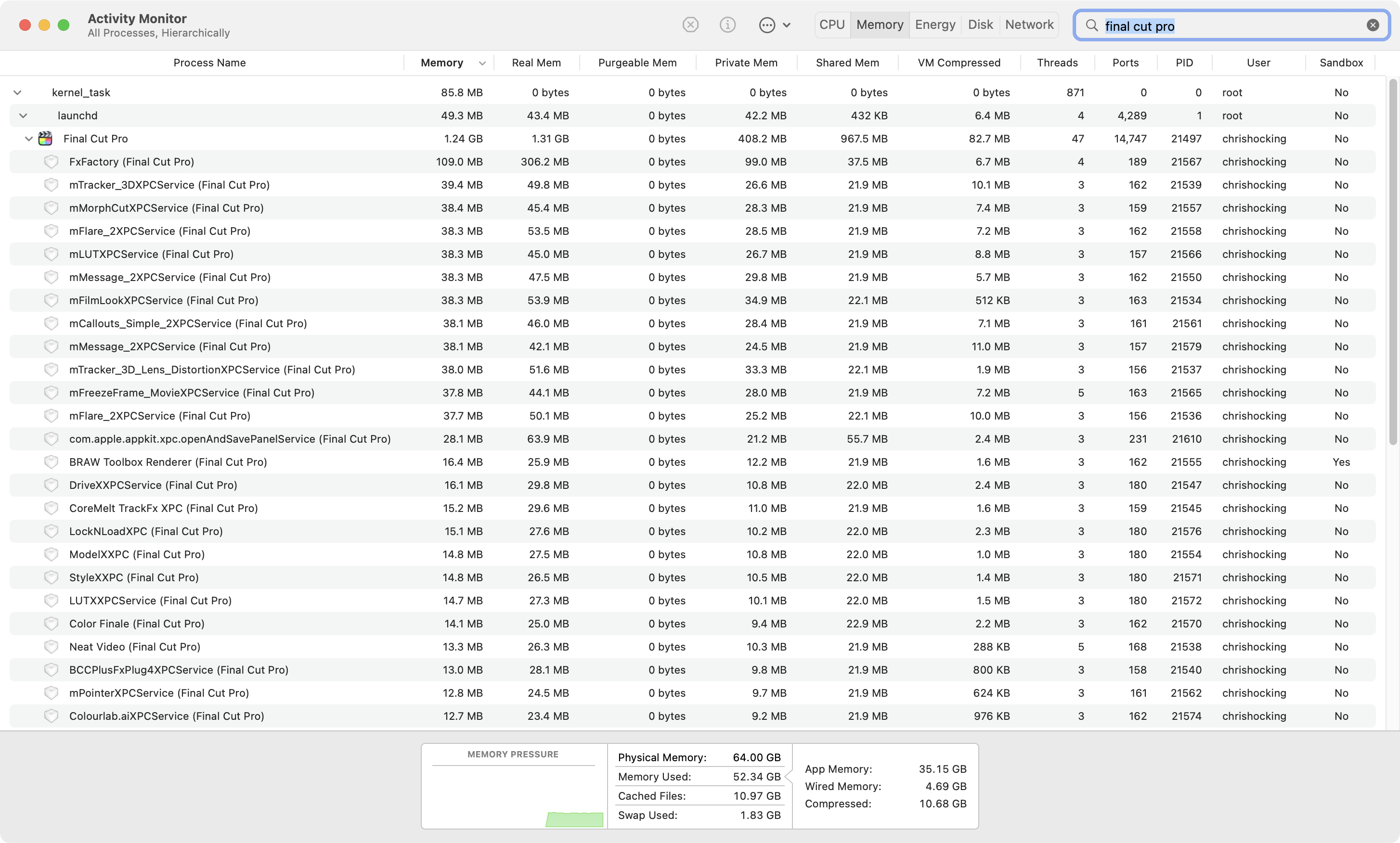The width and height of the screenshot is (1400, 843).
Task: Click the Neat Video shield icon
Action: (51, 647)
